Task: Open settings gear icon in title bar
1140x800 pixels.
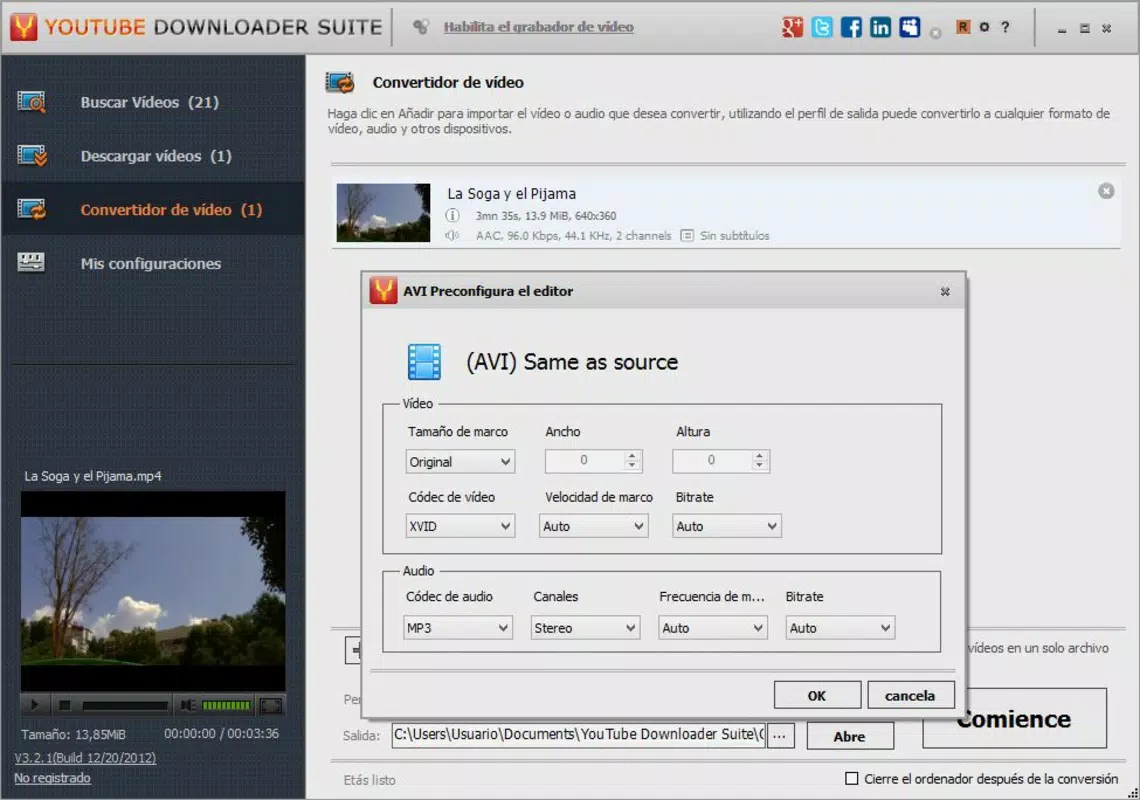Action: click(984, 27)
